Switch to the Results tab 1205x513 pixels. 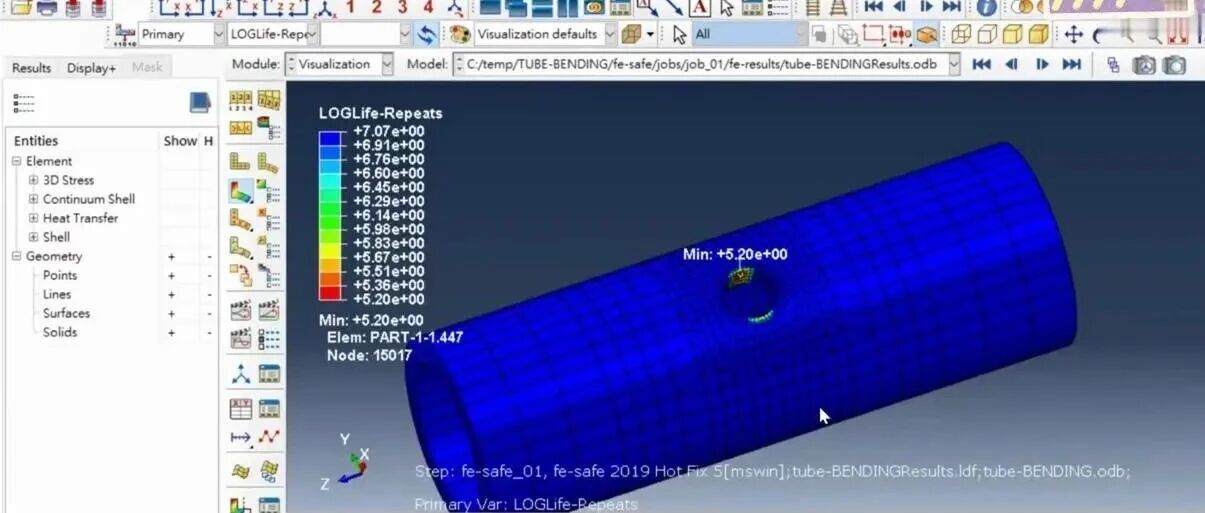(31, 68)
